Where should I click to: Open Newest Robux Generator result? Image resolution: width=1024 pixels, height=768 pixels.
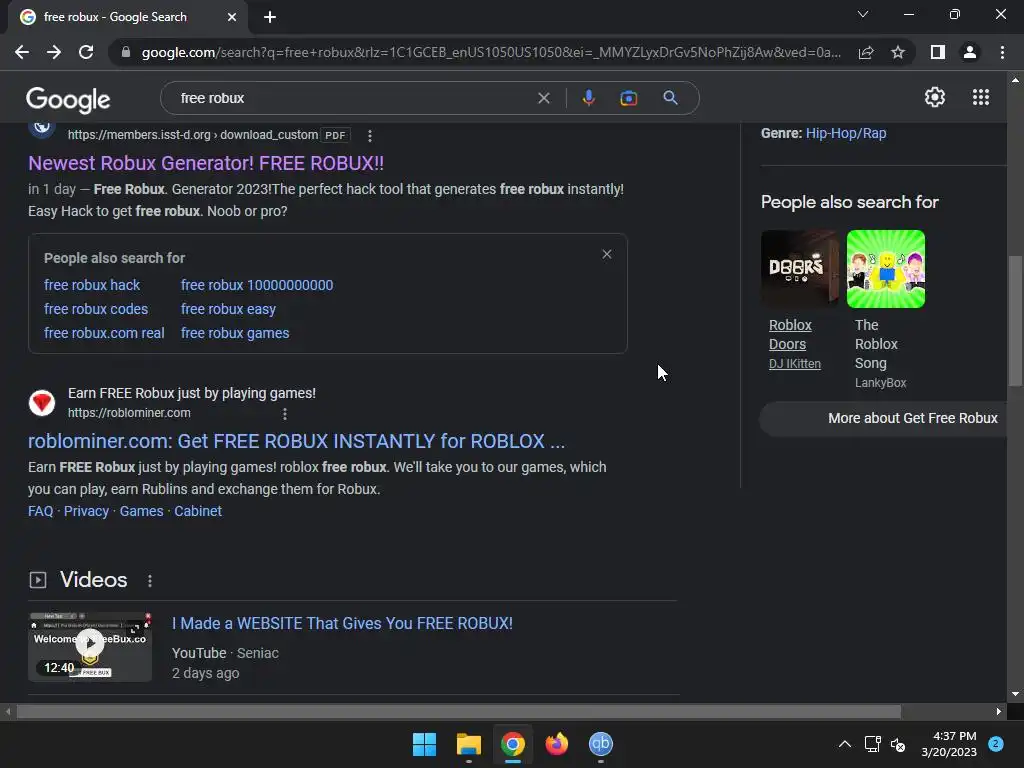tap(206, 163)
